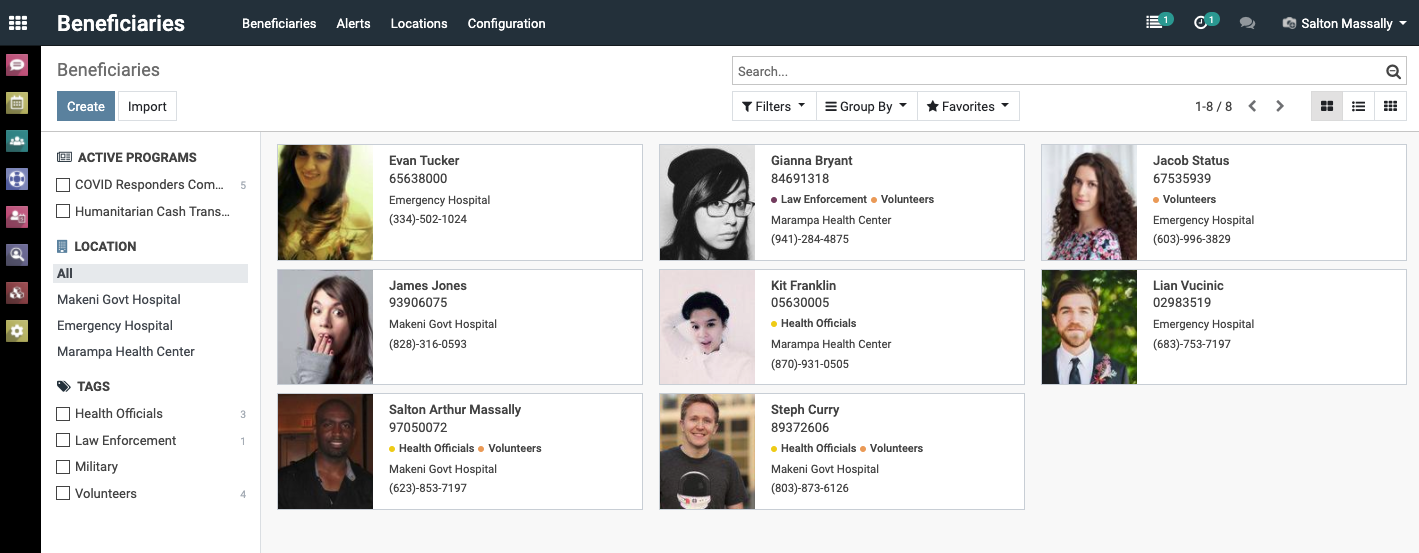The image size is (1419, 553).
Task: Go to next page of records
Action: (1280, 106)
